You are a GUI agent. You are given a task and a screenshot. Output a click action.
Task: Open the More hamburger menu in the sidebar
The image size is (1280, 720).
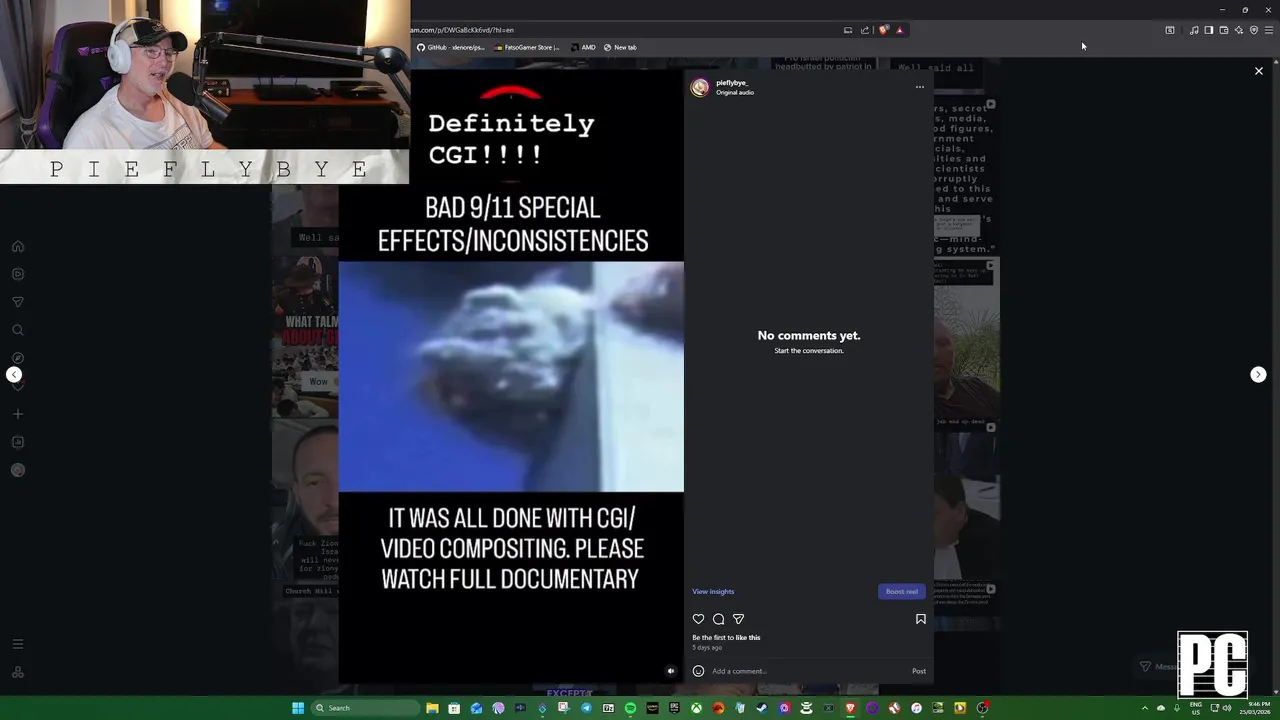(18, 644)
